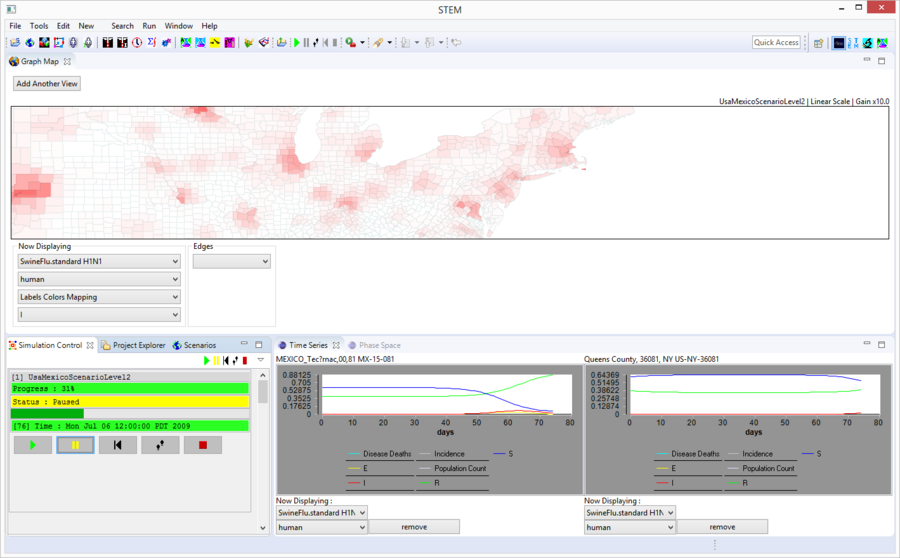This screenshot has height=558, width=900.
Task: Click the red clock icon in toolbar
Action: pyautogui.click(x=136, y=43)
